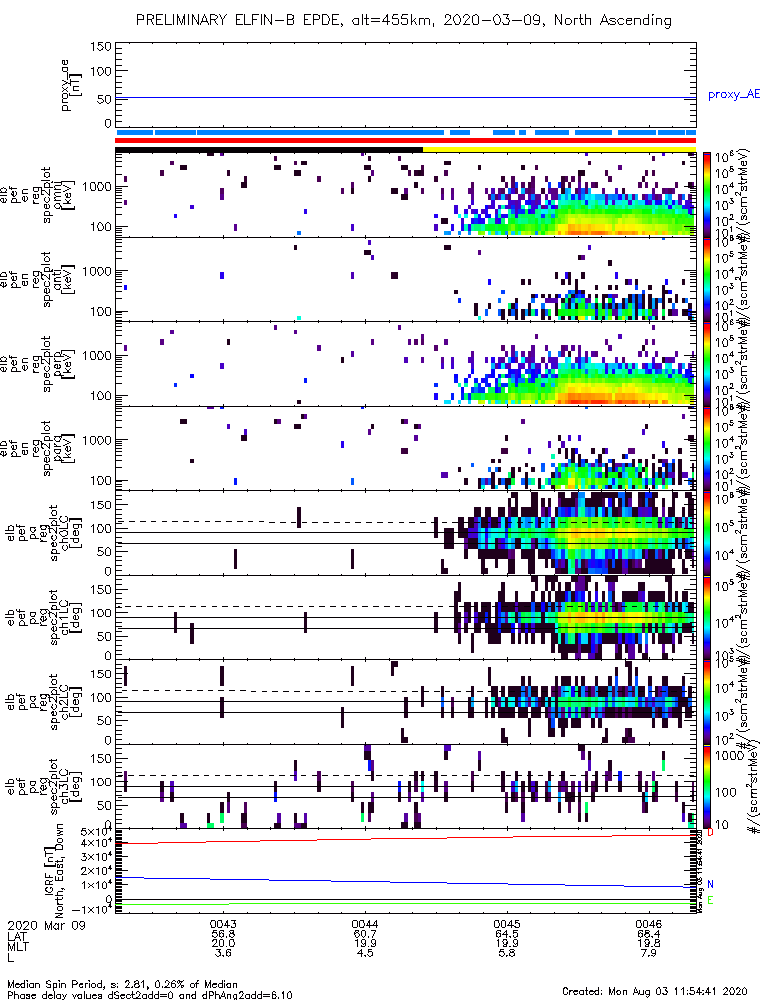Select the 0043 time tick label
This screenshot has width=775, height=1000.
223,924
